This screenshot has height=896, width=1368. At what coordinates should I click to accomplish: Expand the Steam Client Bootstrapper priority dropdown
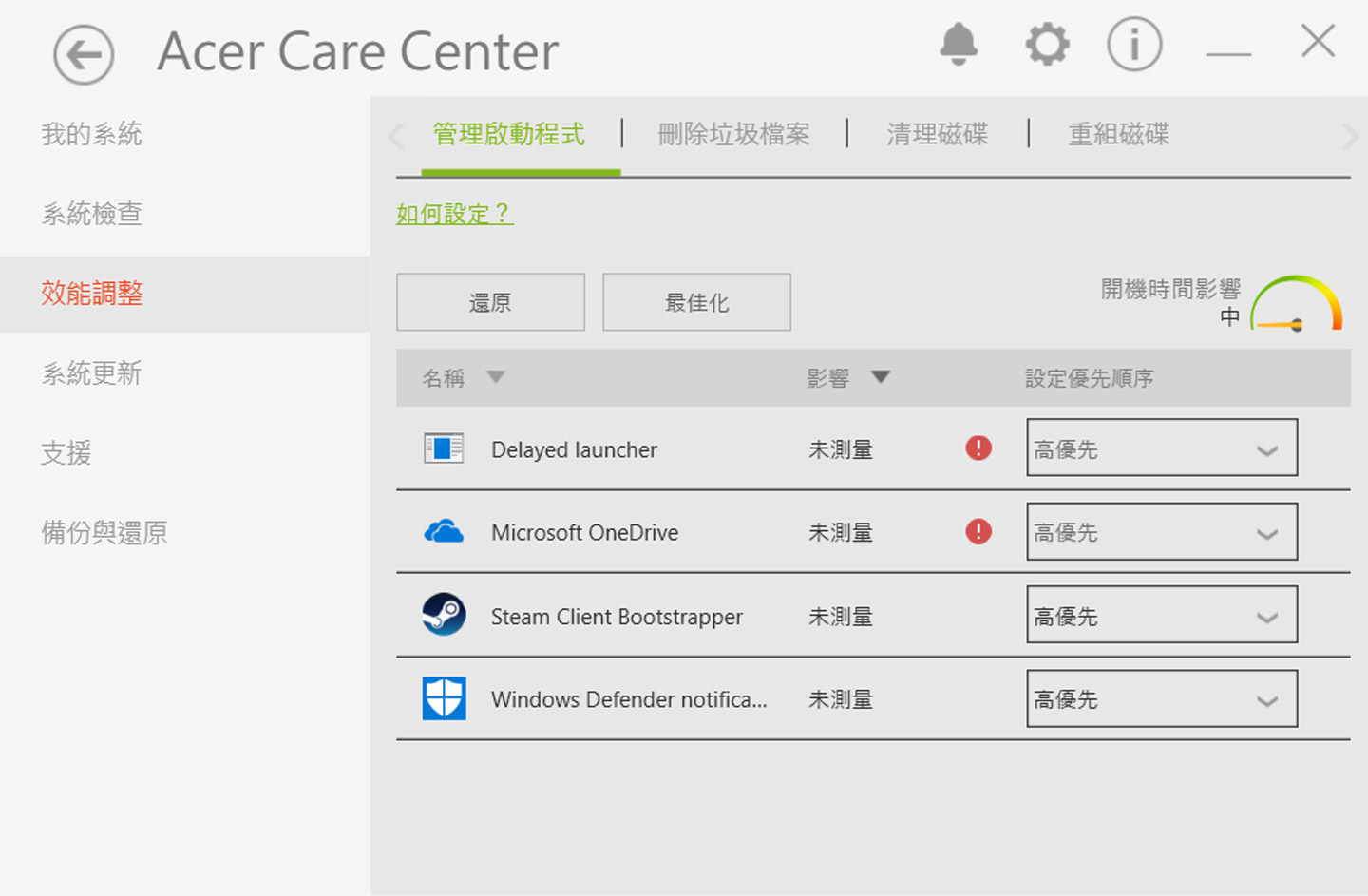[x=1162, y=616]
